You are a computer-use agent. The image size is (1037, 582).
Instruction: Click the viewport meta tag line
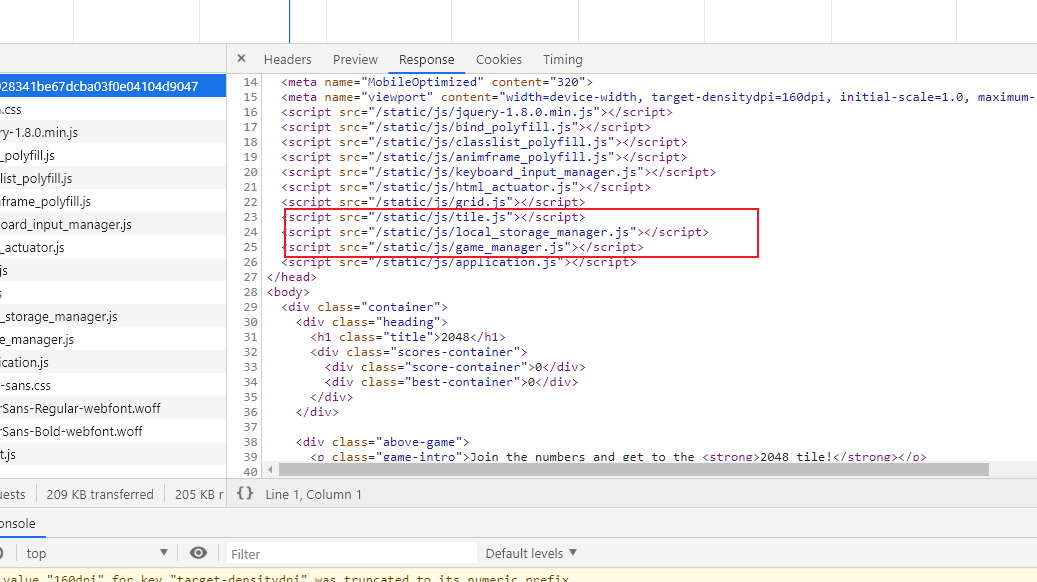[x=658, y=97]
